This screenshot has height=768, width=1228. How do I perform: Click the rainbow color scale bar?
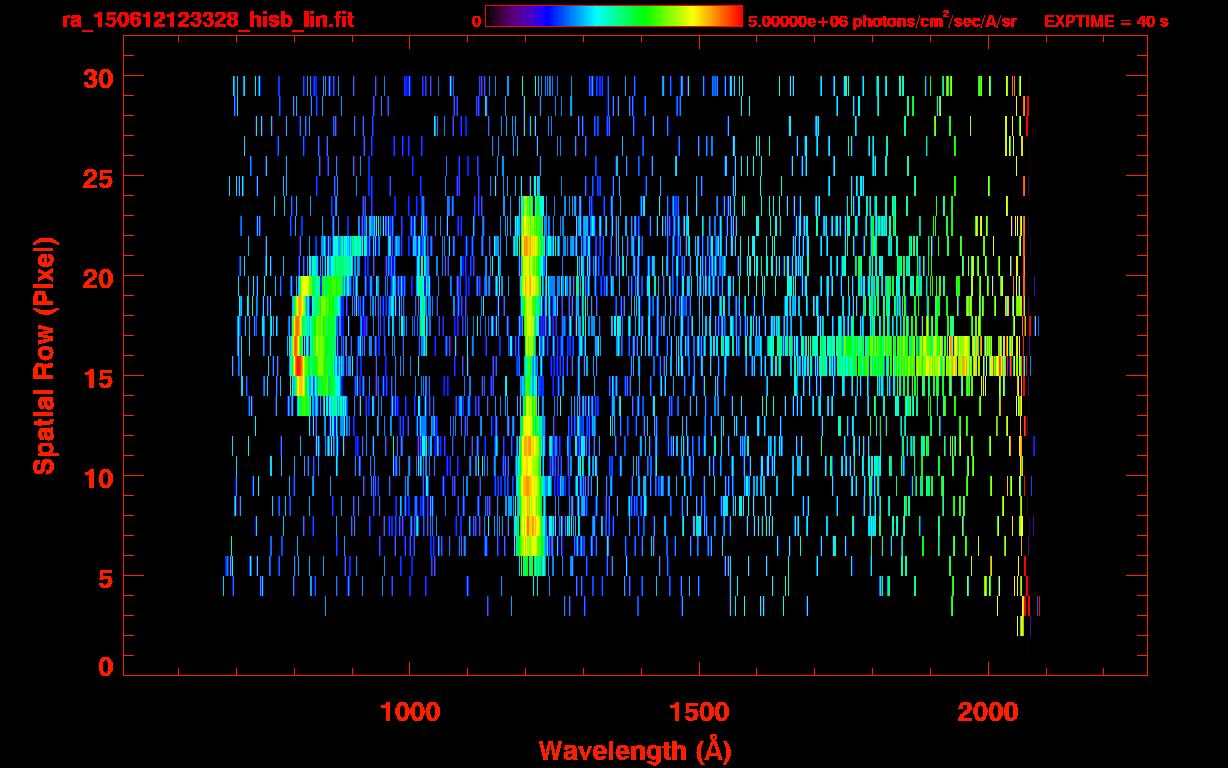click(613, 16)
